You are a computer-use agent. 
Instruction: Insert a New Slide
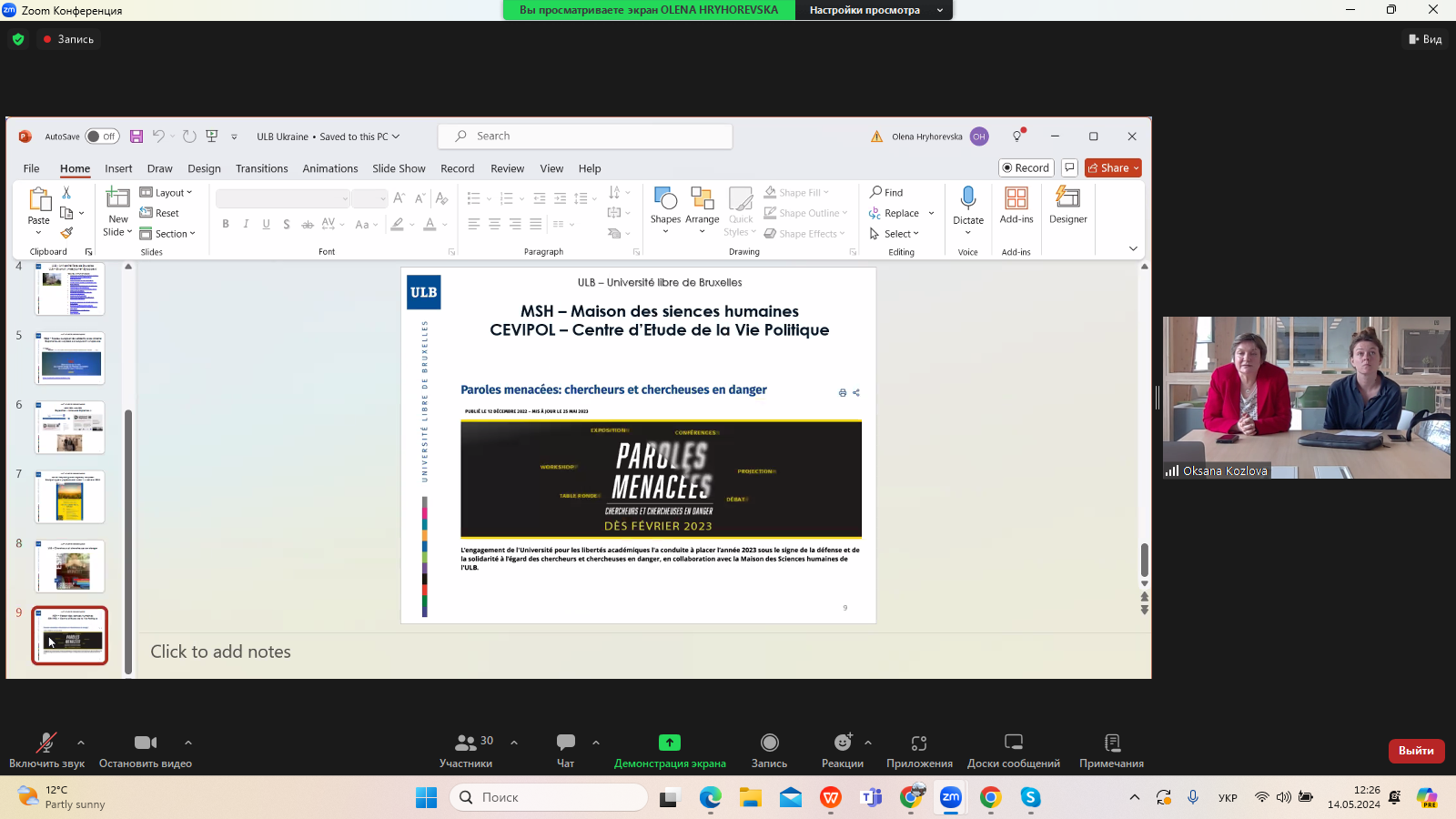coord(118,198)
